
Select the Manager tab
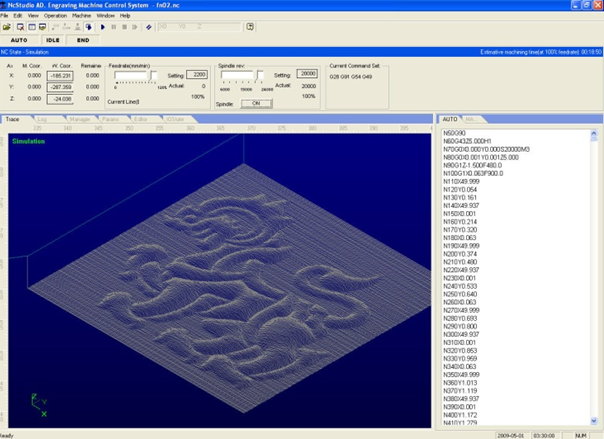click(80, 119)
